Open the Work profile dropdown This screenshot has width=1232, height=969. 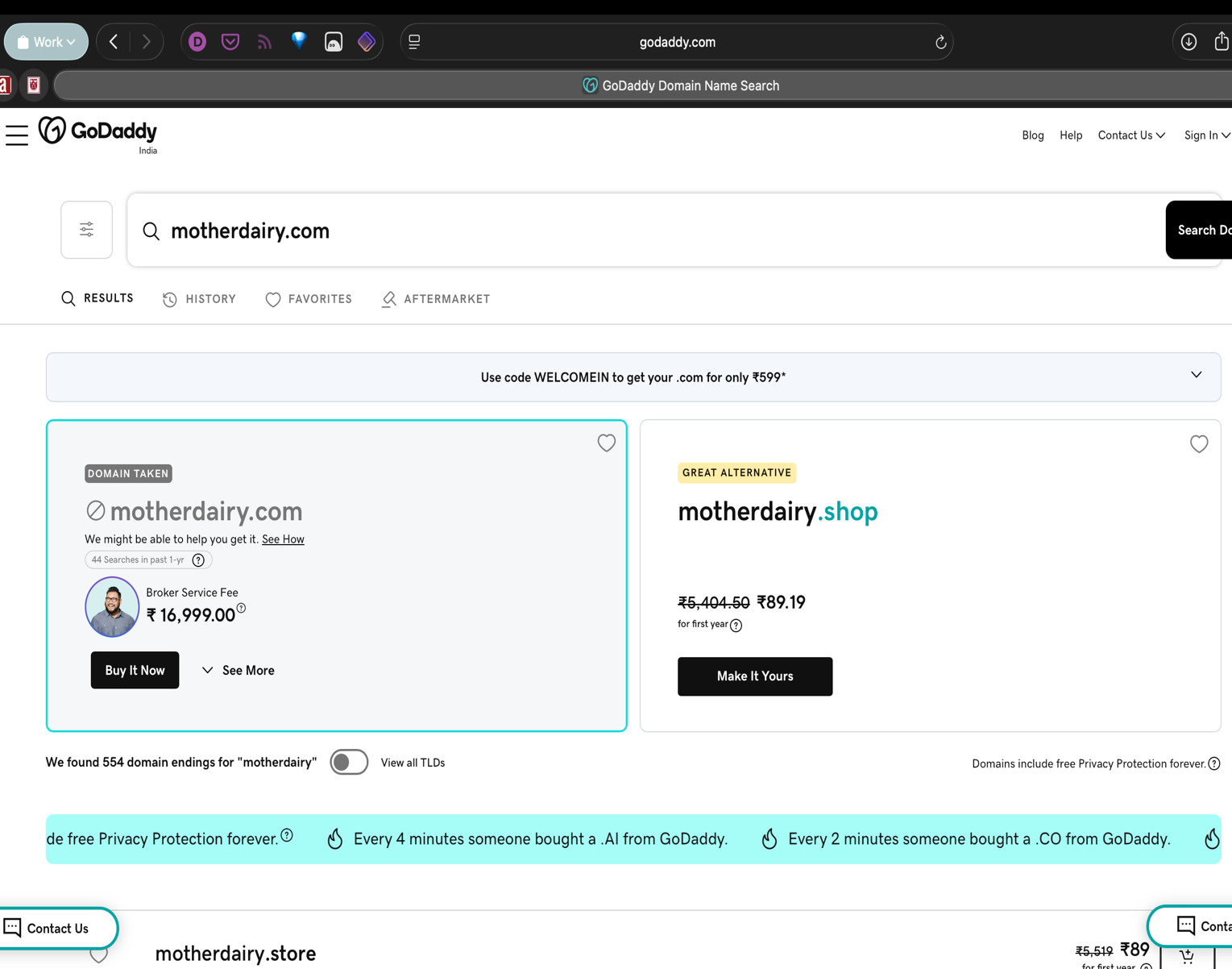tap(46, 42)
